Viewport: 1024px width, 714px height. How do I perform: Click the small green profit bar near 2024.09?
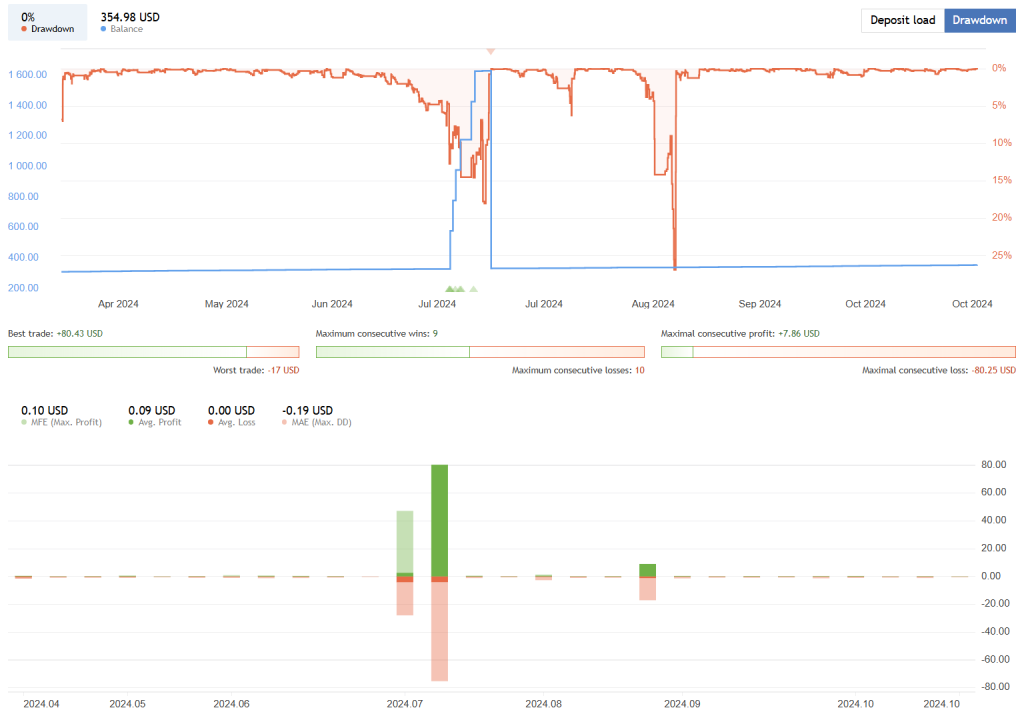[x=648, y=570]
